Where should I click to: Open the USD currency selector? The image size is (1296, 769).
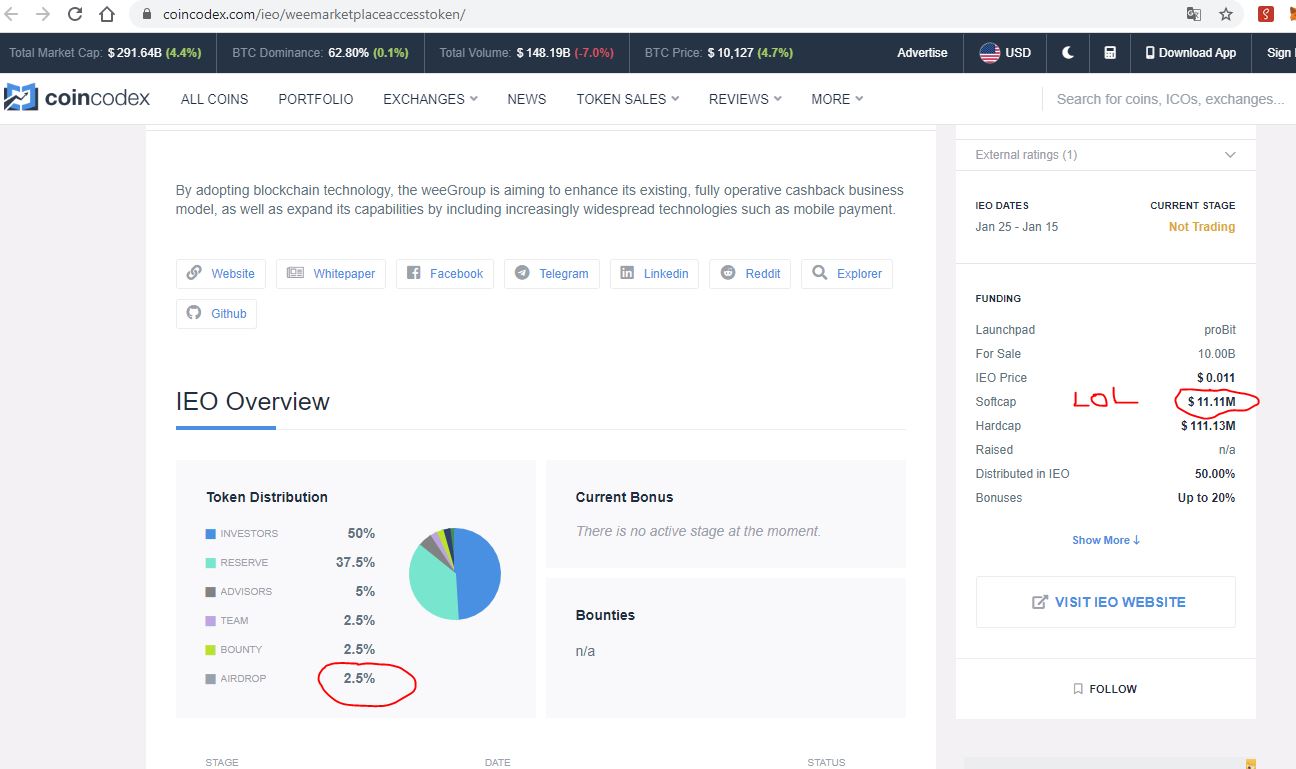[1005, 53]
